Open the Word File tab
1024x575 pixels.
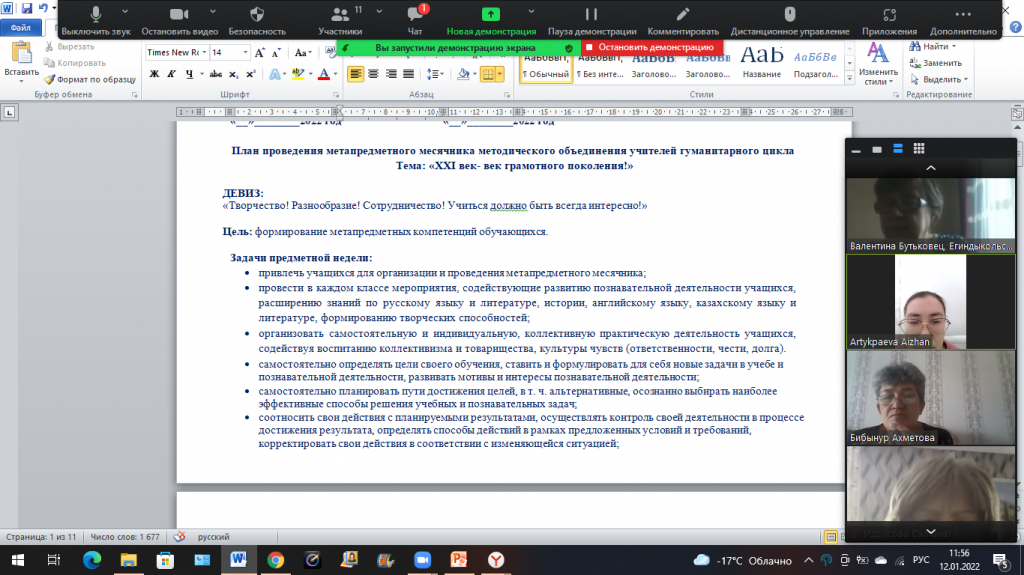(20, 27)
